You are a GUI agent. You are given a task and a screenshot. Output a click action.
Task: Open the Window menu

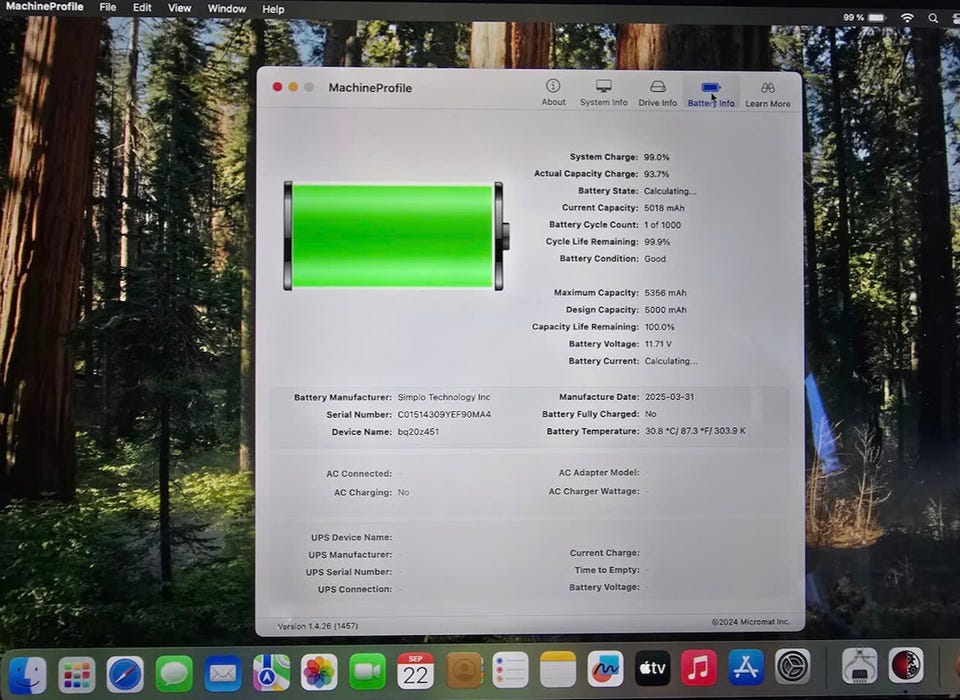(x=227, y=9)
